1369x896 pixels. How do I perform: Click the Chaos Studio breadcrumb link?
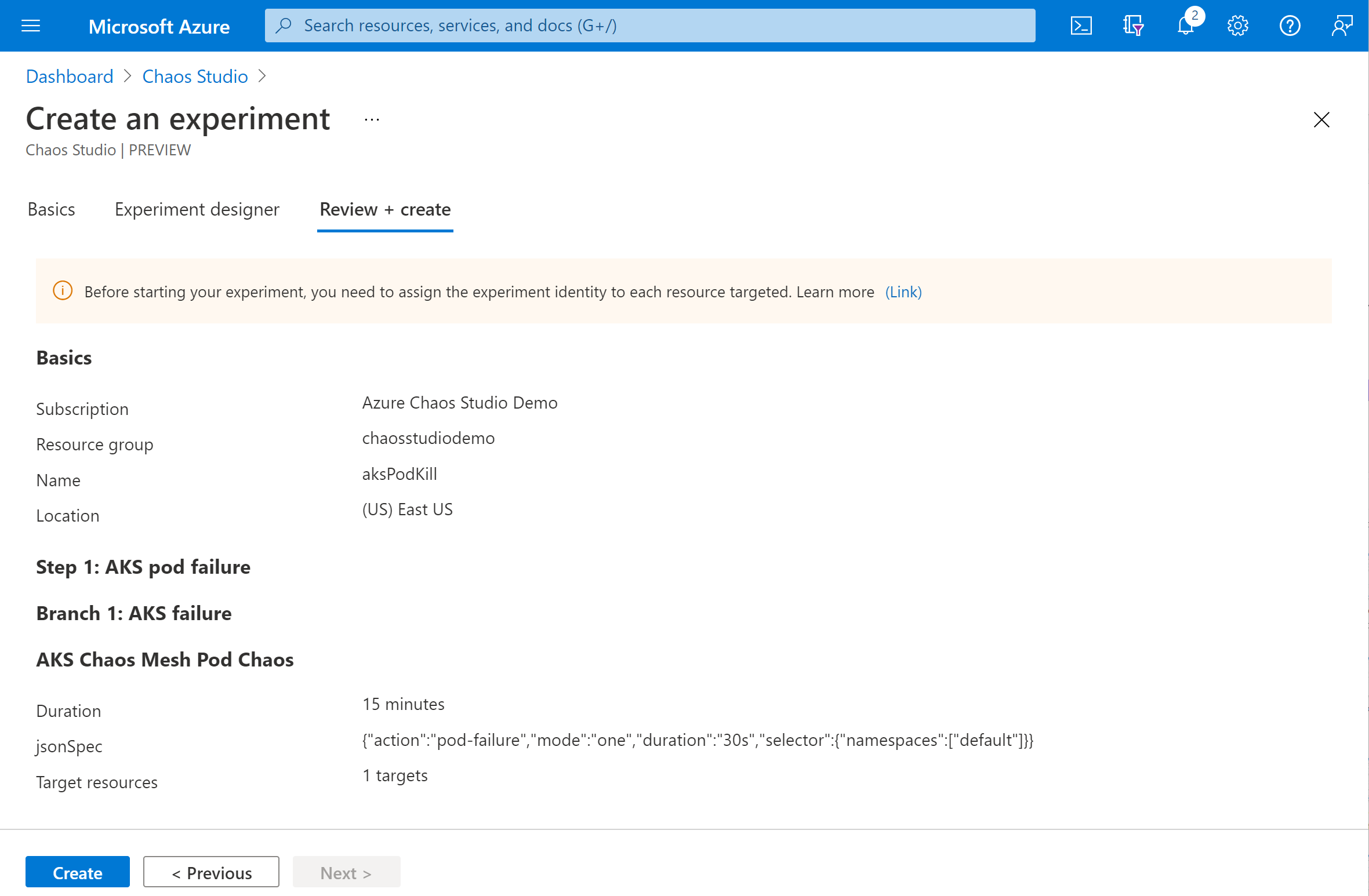[194, 76]
